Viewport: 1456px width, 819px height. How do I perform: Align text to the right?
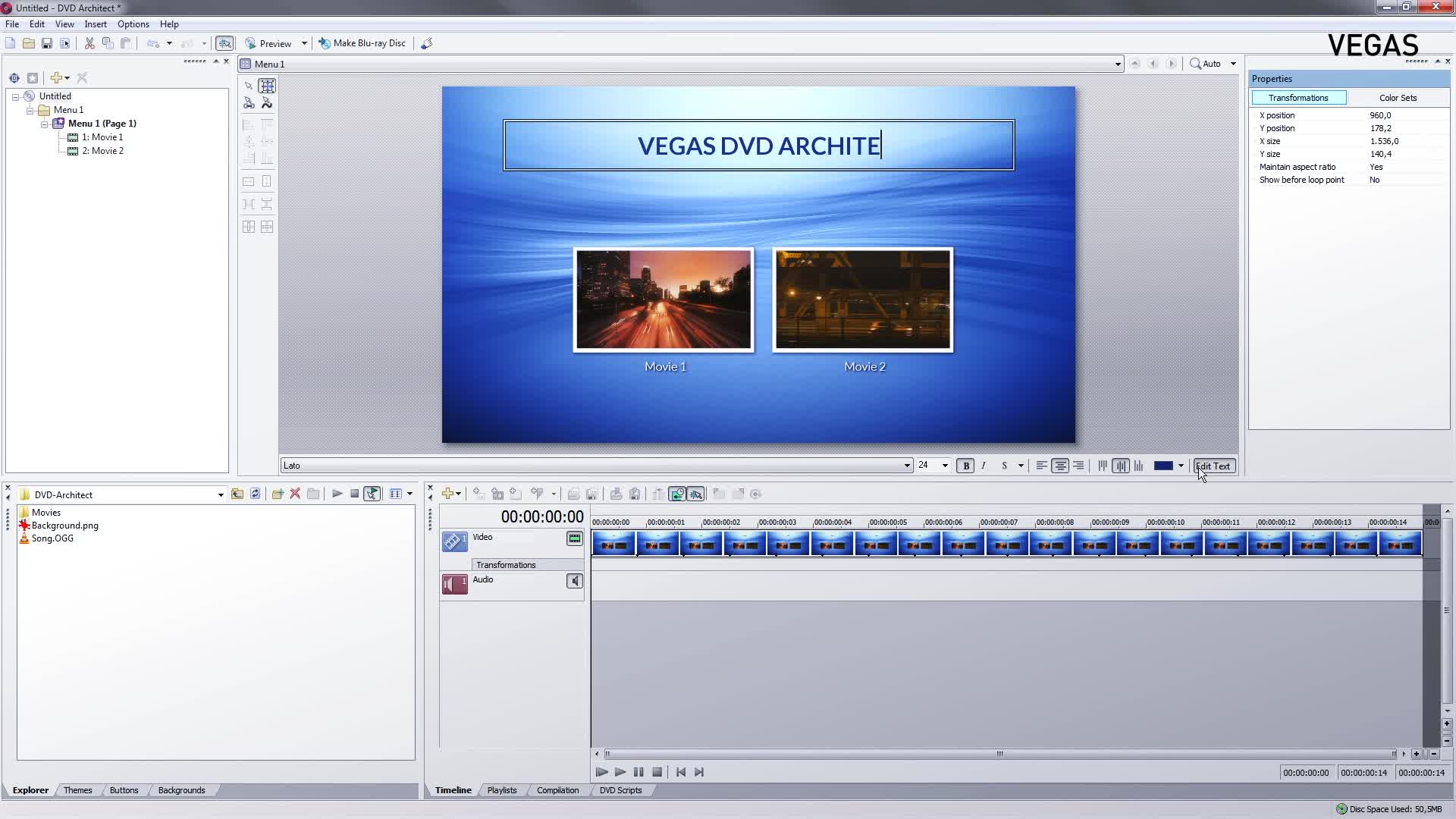point(1078,466)
